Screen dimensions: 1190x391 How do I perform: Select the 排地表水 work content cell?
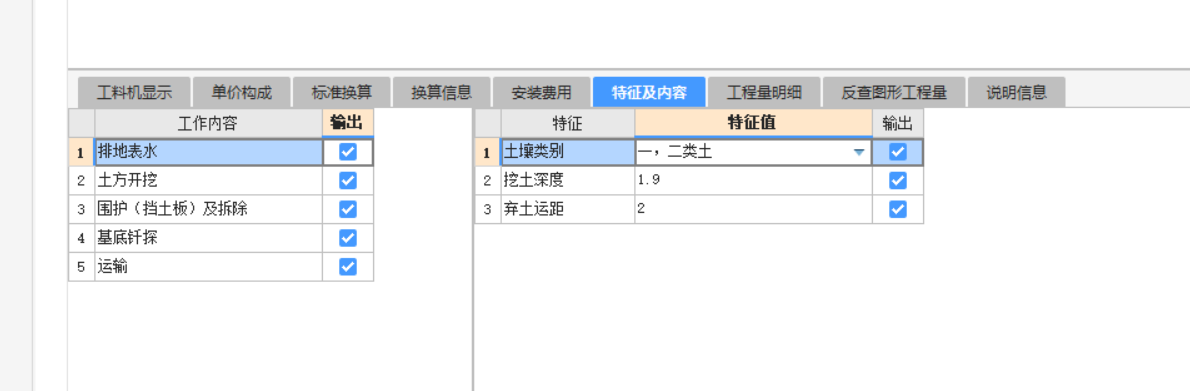tap(208, 152)
